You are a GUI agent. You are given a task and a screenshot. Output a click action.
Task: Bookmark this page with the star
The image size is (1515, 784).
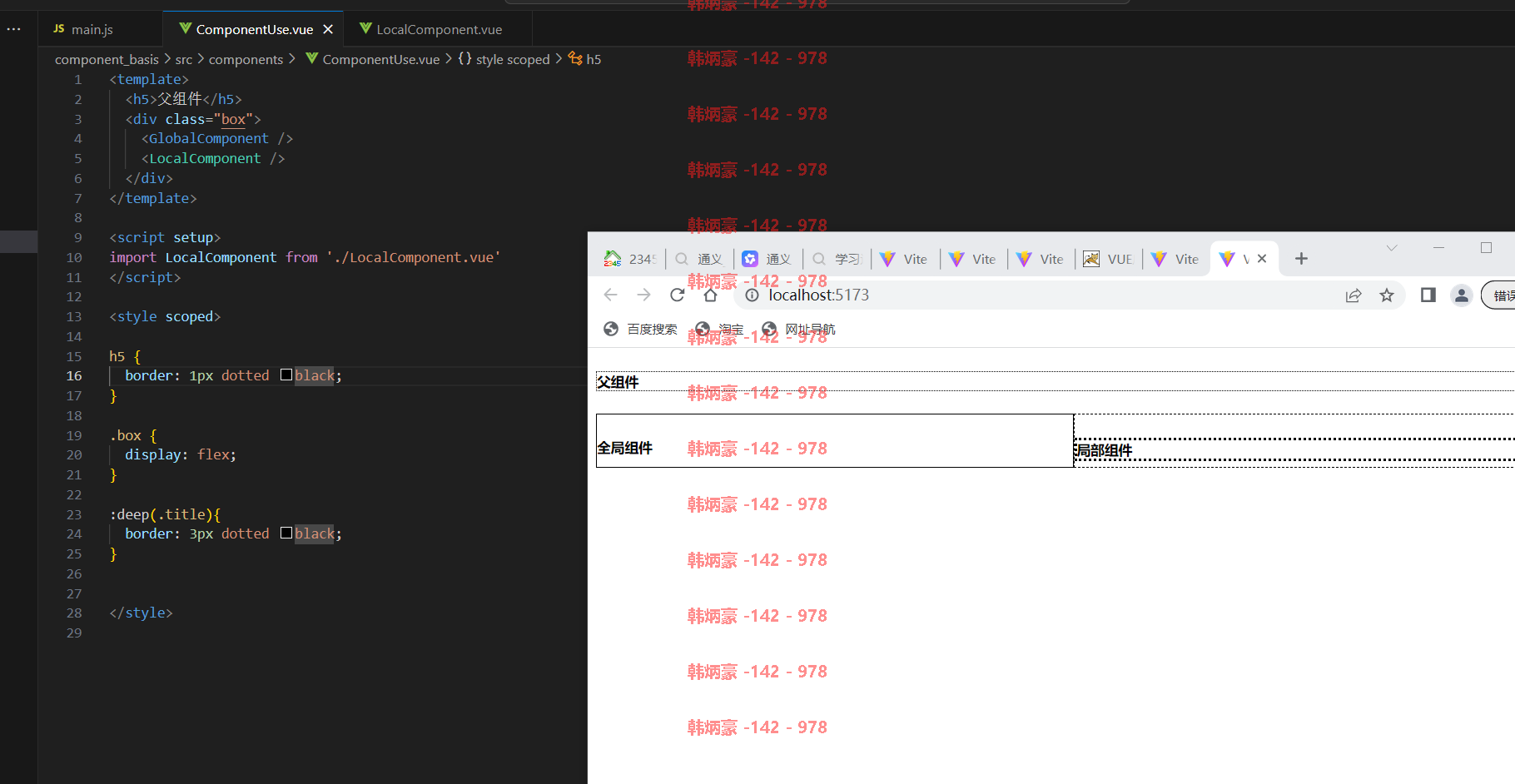click(1387, 295)
